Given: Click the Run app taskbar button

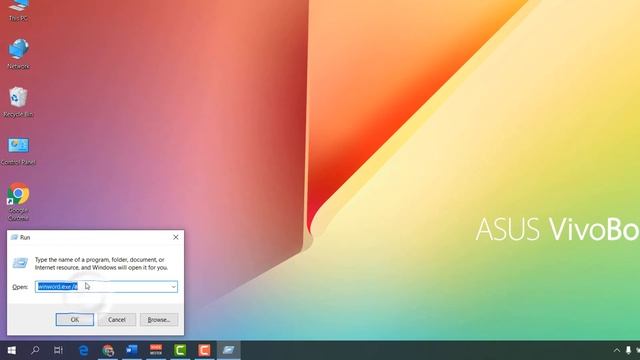Looking at the screenshot, I should (x=228, y=350).
